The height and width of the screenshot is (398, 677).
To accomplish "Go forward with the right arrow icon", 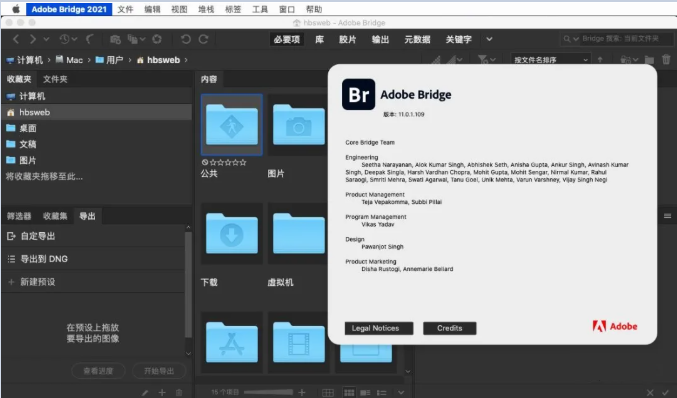I will [33, 39].
